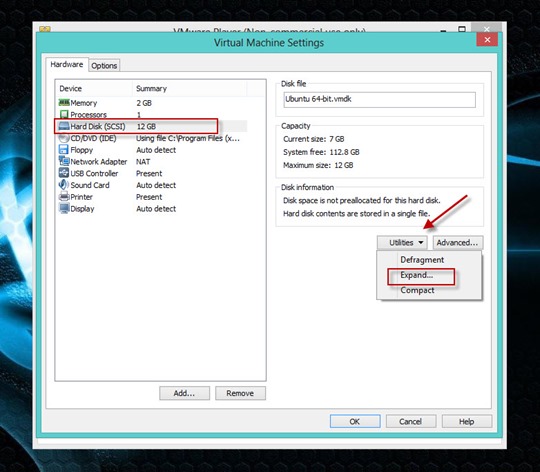Click the Cancel button

click(411, 421)
